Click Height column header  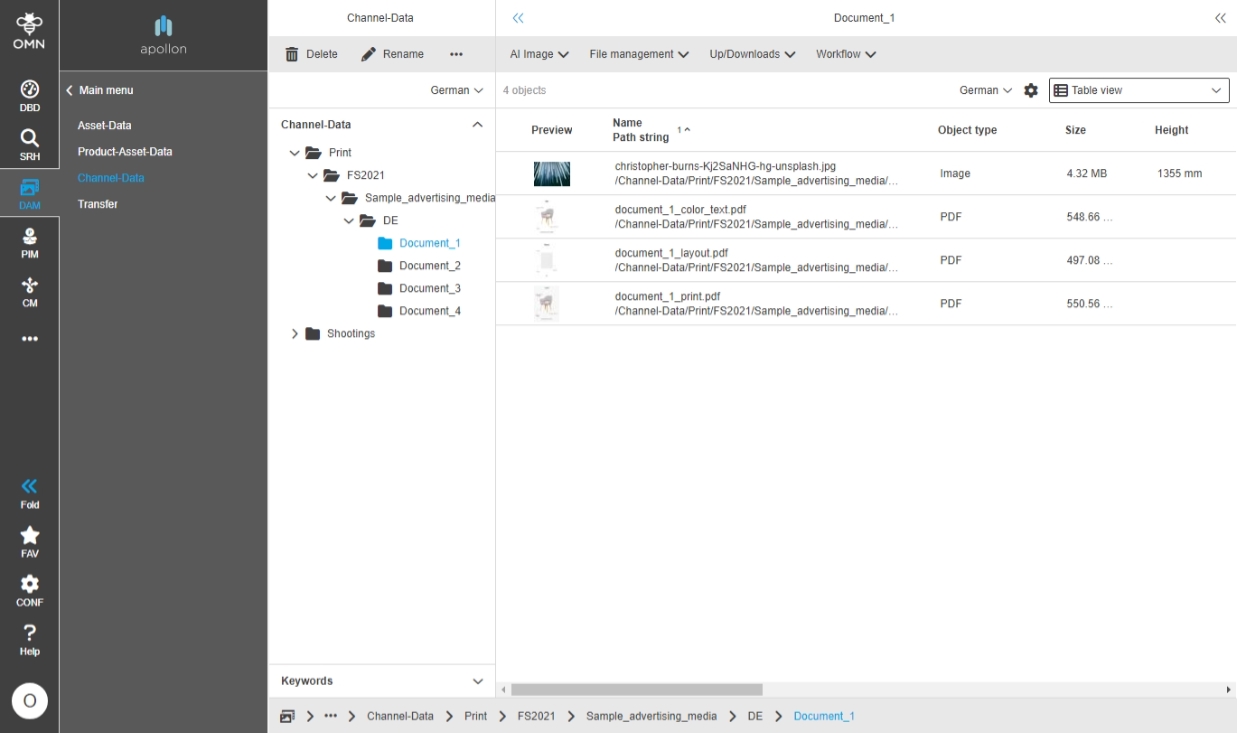click(1171, 130)
